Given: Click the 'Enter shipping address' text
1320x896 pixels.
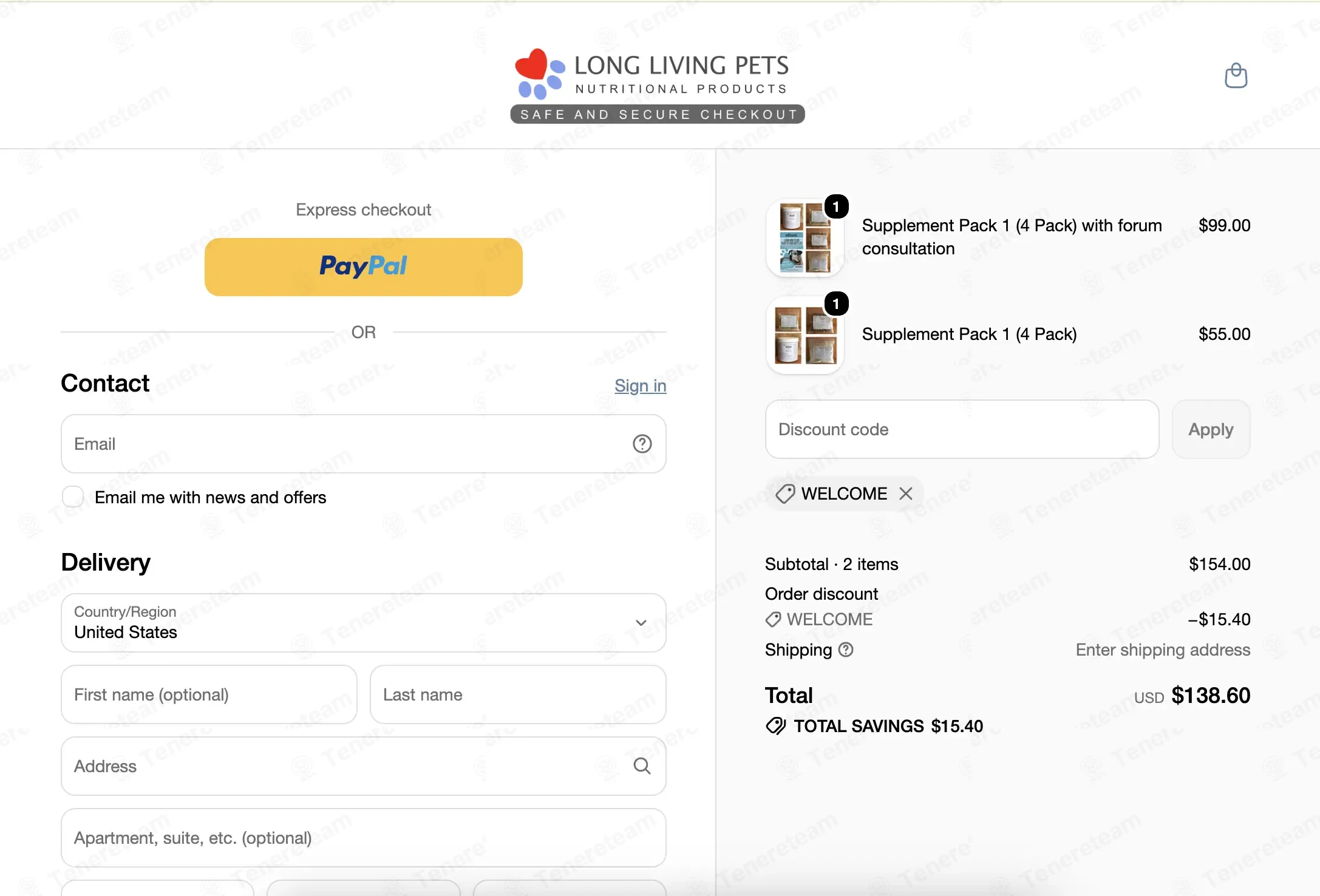Looking at the screenshot, I should click(x=1163, y=650).
